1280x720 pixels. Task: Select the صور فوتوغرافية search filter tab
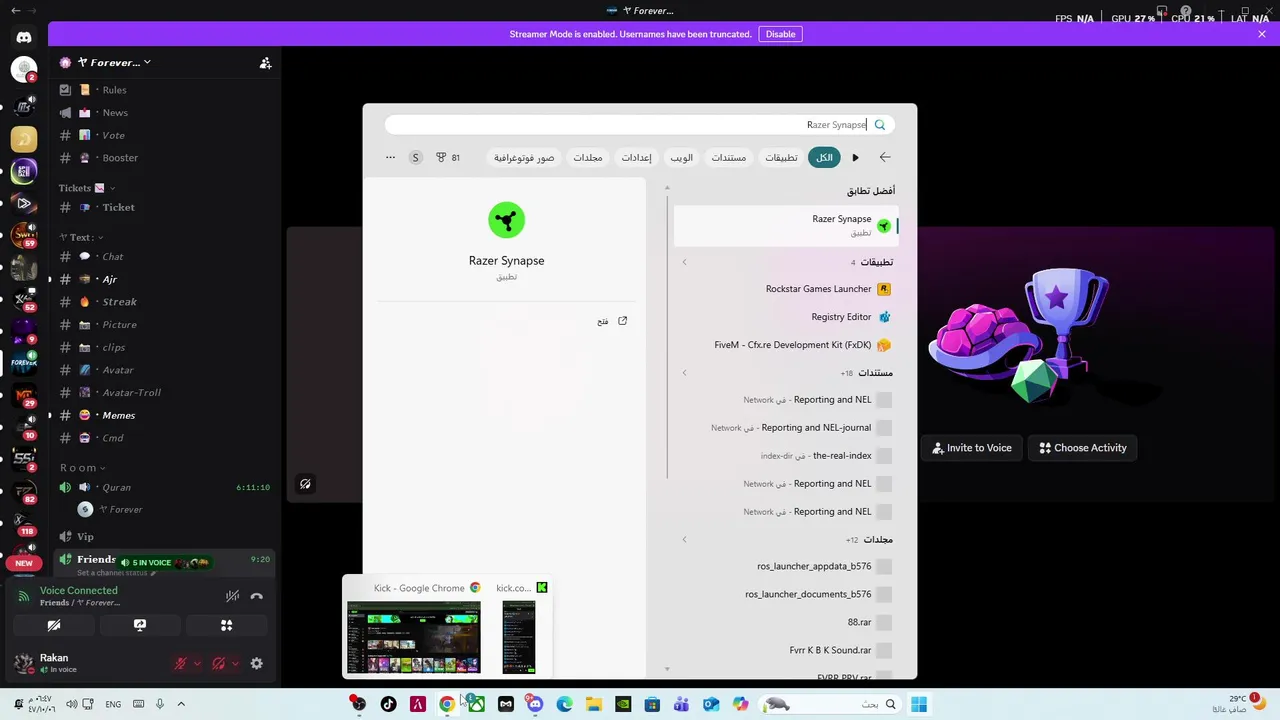click(524, 157)
